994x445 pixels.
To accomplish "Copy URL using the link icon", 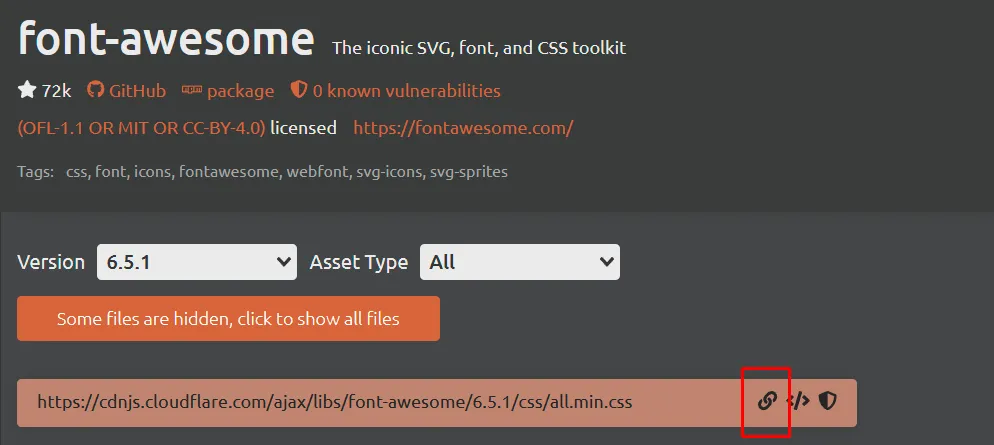I will click(x=767, y=401).
